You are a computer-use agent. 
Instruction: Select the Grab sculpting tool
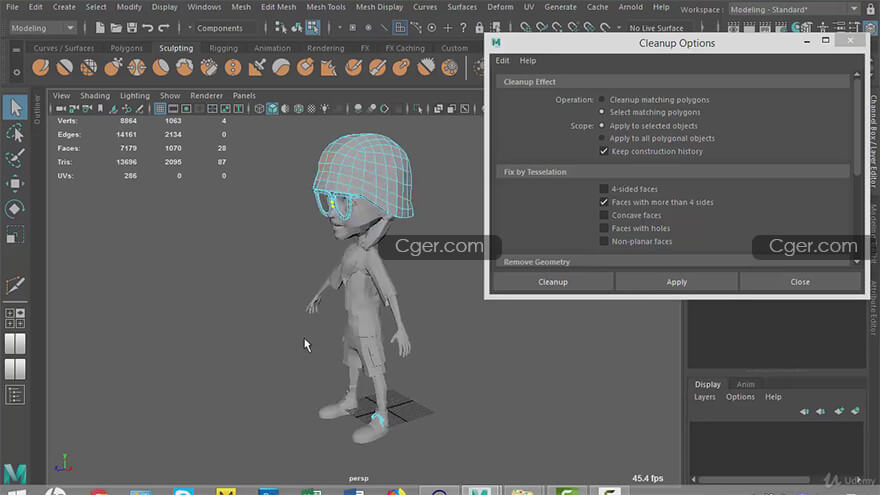(113, 67)
